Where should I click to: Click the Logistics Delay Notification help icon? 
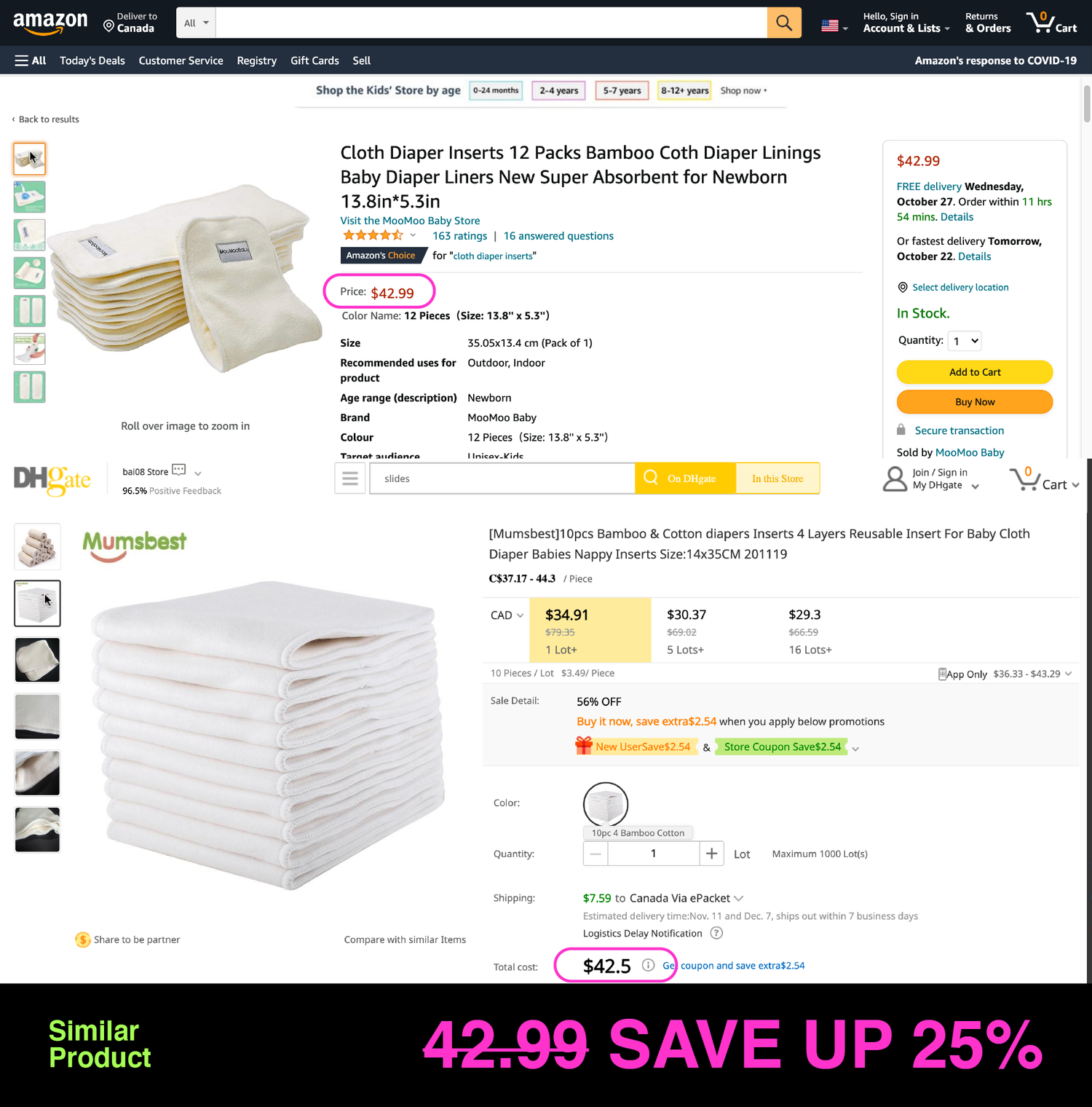[x=716, y=933]
